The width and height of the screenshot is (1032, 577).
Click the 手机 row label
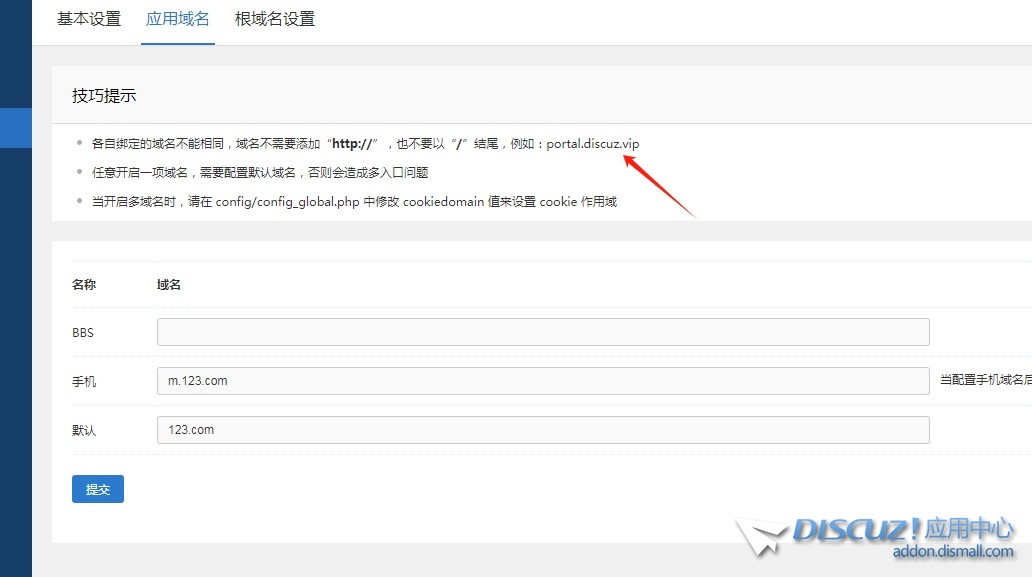coord(84,382)
